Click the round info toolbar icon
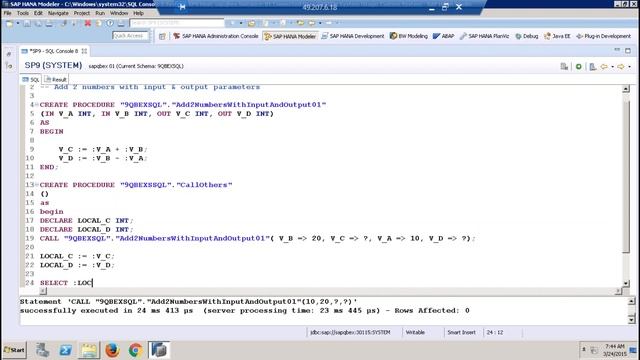The height and width of the screenshot is (360, 640). point(110,23)
